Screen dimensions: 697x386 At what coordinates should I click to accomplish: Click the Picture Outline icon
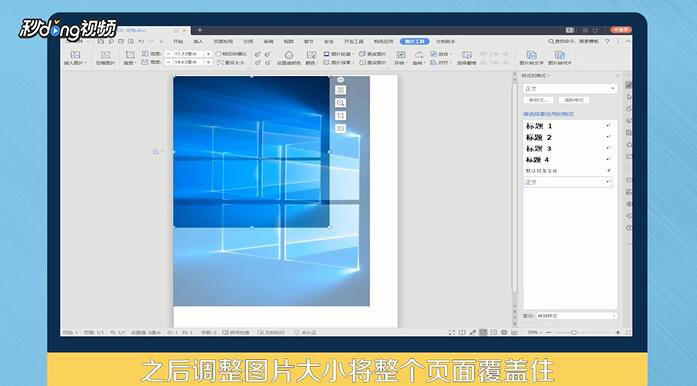(327, 54)
